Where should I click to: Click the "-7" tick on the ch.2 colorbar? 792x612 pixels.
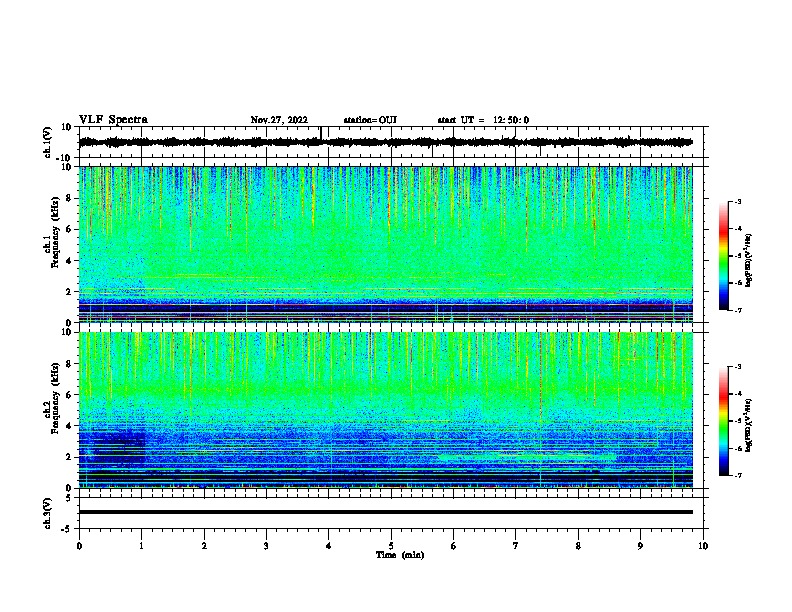(737, 475)
